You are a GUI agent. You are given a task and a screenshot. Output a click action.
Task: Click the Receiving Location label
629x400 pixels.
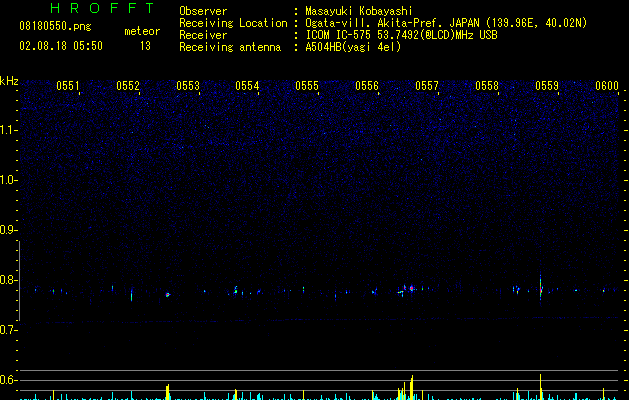[x=233, y=23]
